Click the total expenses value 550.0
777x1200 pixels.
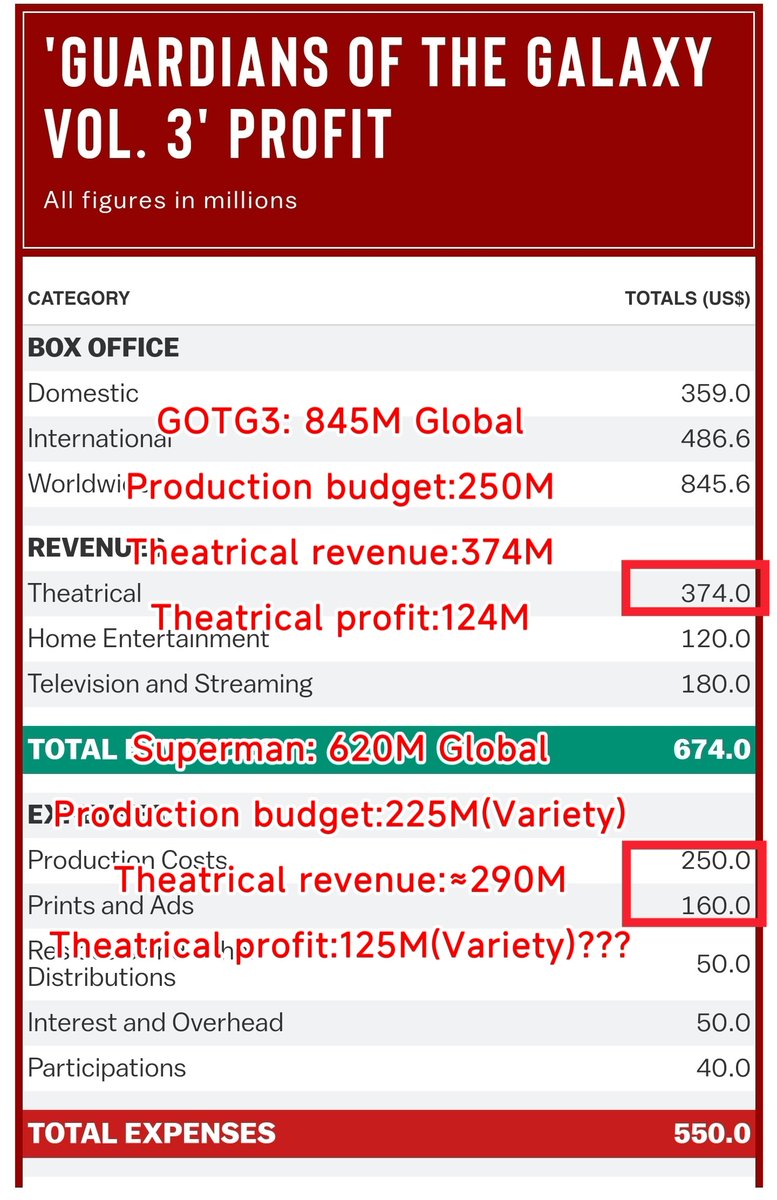click(712, 1134)
